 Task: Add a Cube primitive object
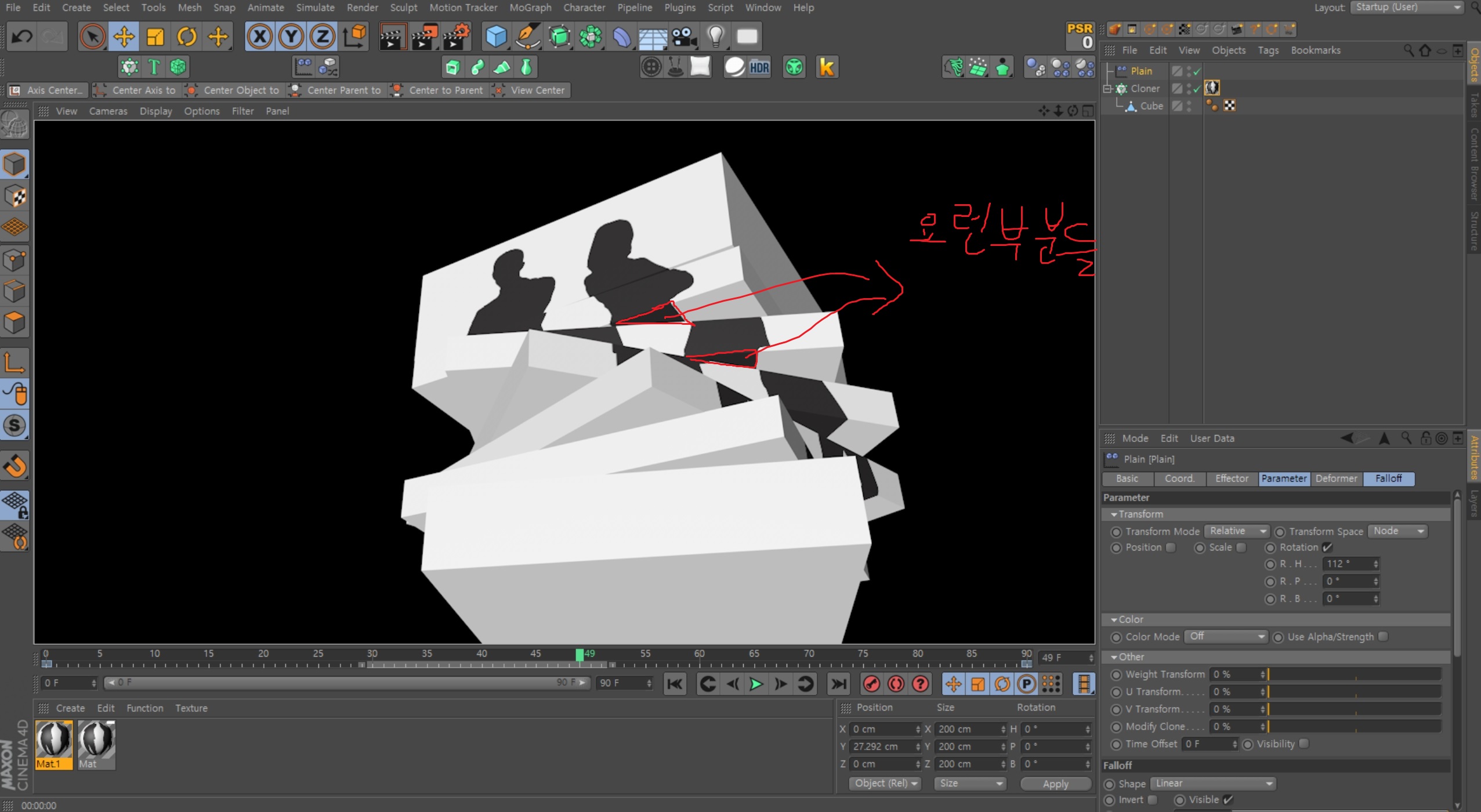point(496,37)
